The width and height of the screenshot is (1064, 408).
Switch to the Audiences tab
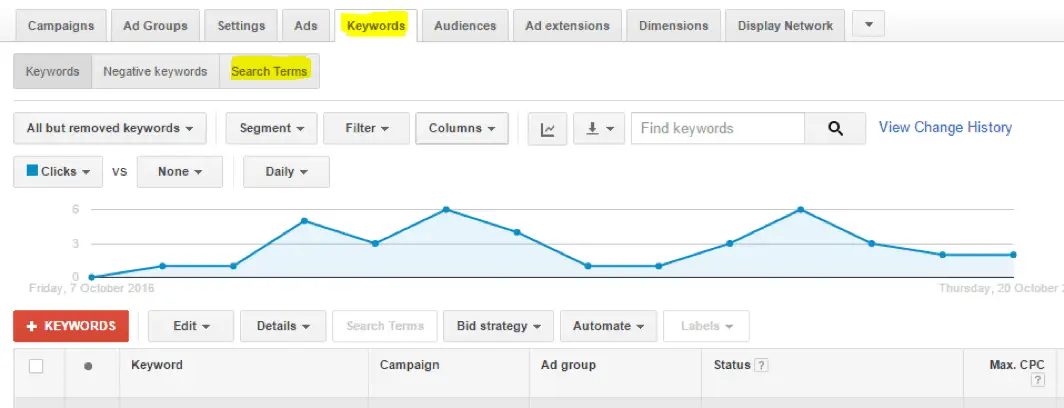[465, 26]
